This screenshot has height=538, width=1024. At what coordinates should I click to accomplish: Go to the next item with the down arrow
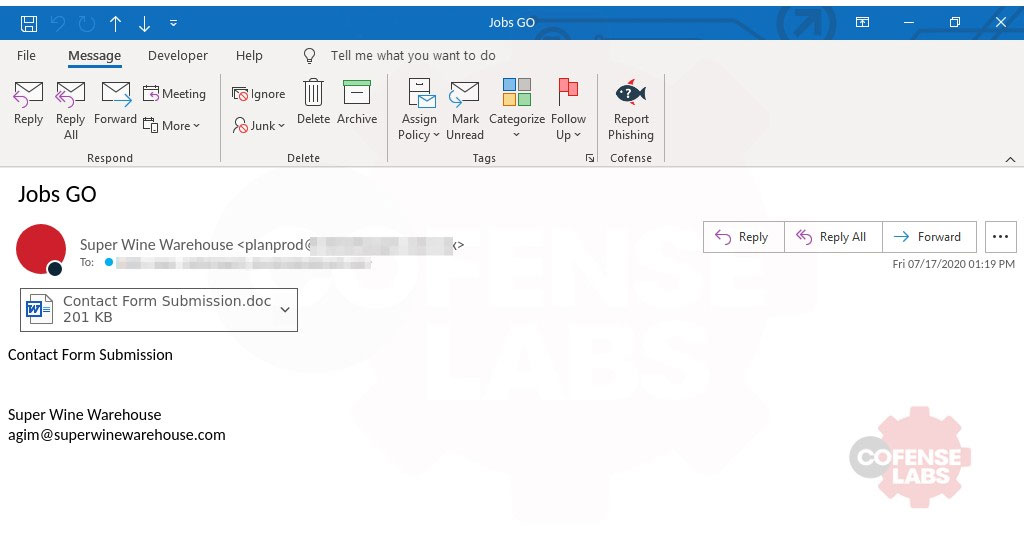point(144,24)
